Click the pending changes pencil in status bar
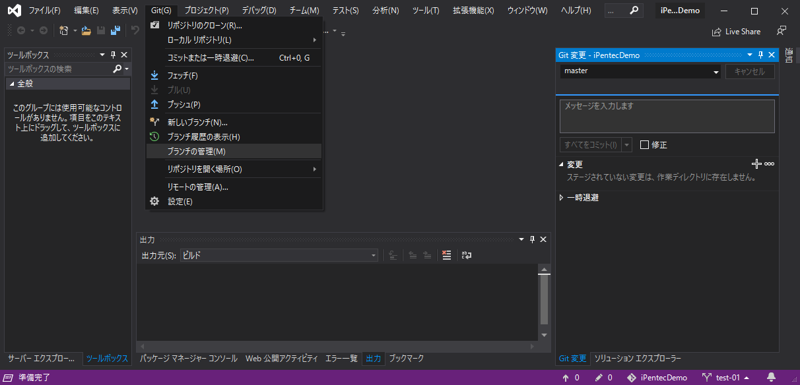Image resolution: width=800 pixels, height=385 pixels. (599, 378)
